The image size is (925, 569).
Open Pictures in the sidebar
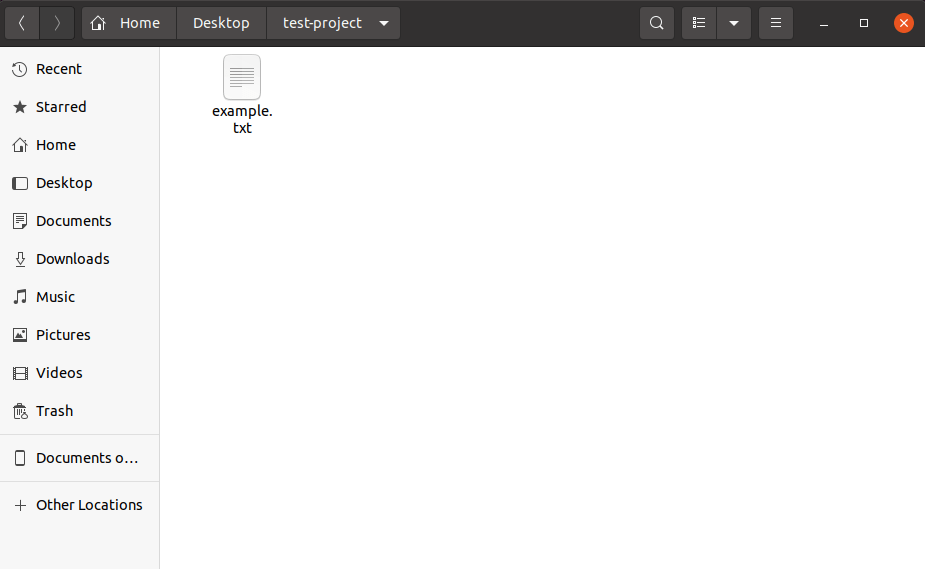[80, 335]
